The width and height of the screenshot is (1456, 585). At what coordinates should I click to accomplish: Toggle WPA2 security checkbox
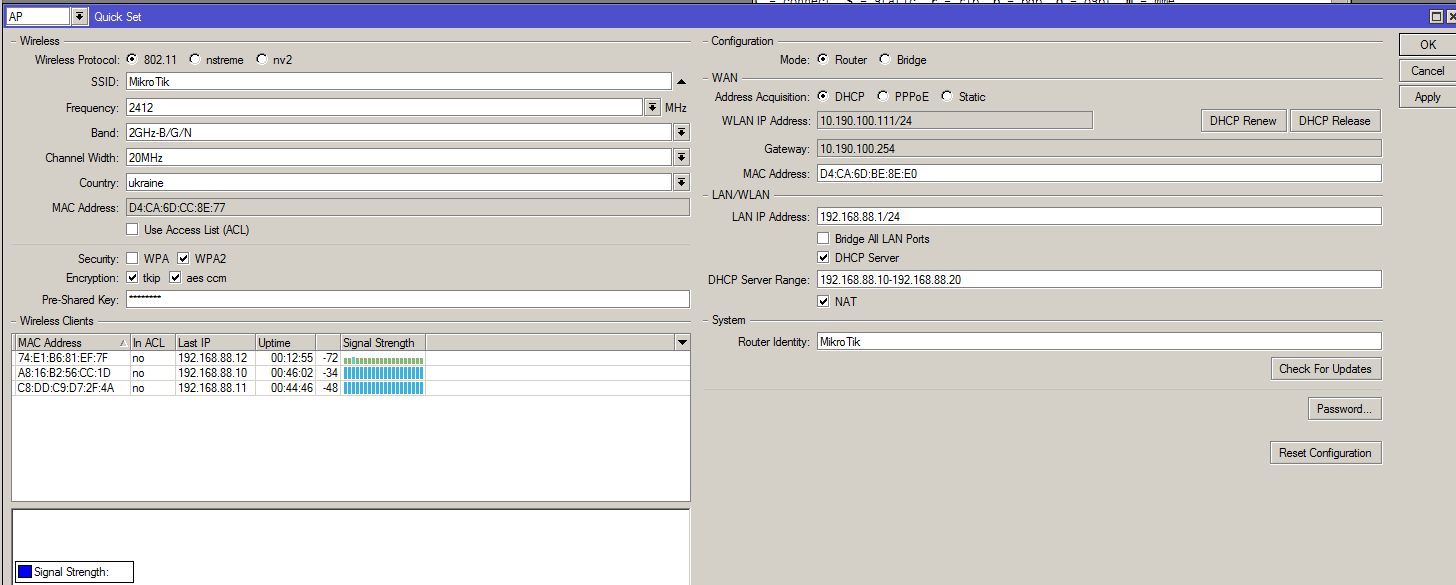click(184, 259)
